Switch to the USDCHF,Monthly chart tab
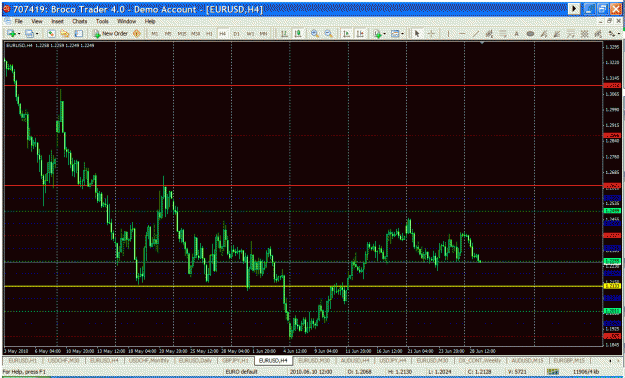 pos(149,360)
